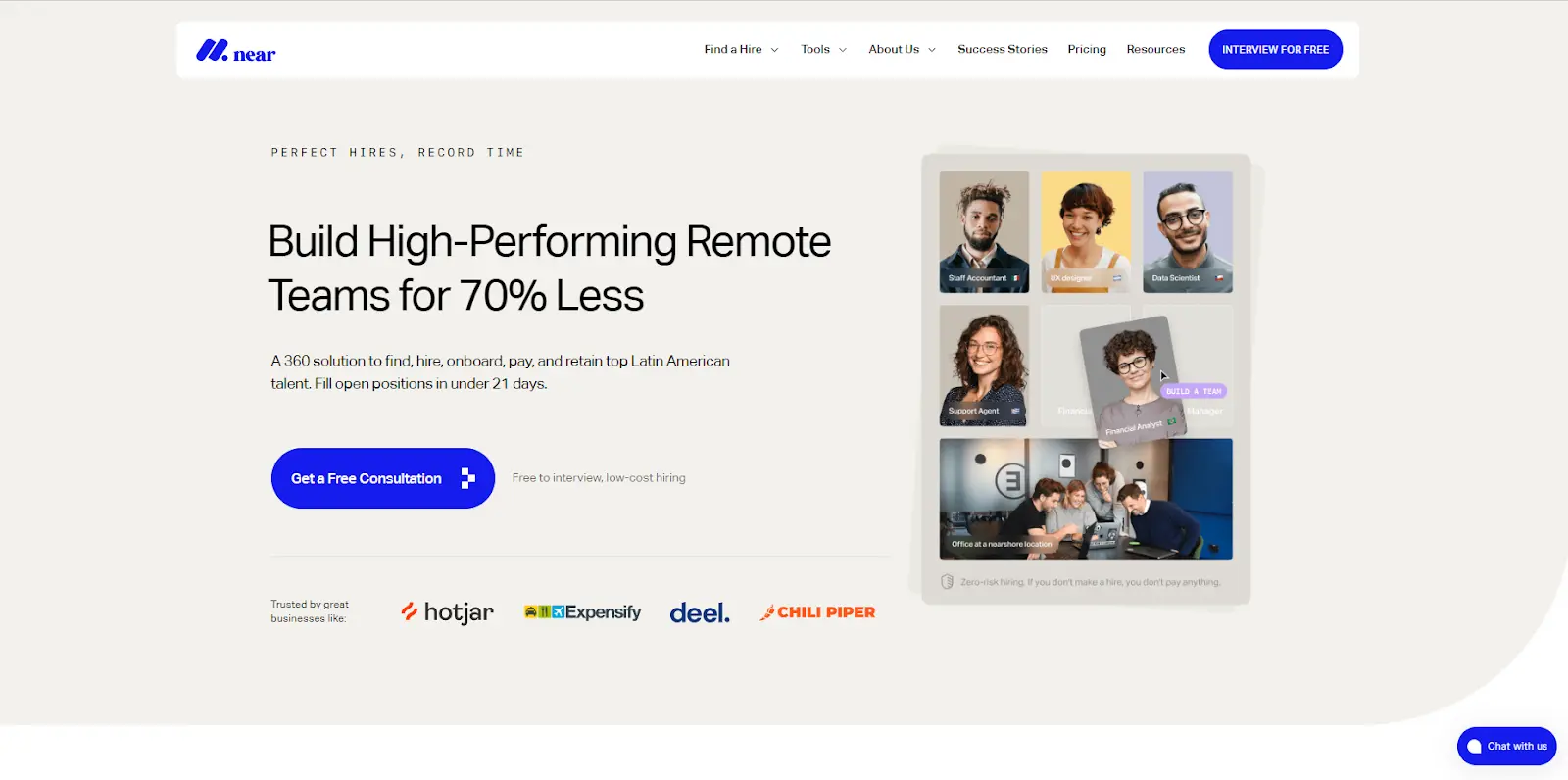Click the Near logo in header
The height and width of the screenshot is (780, 1568).
tap(236, 50)
